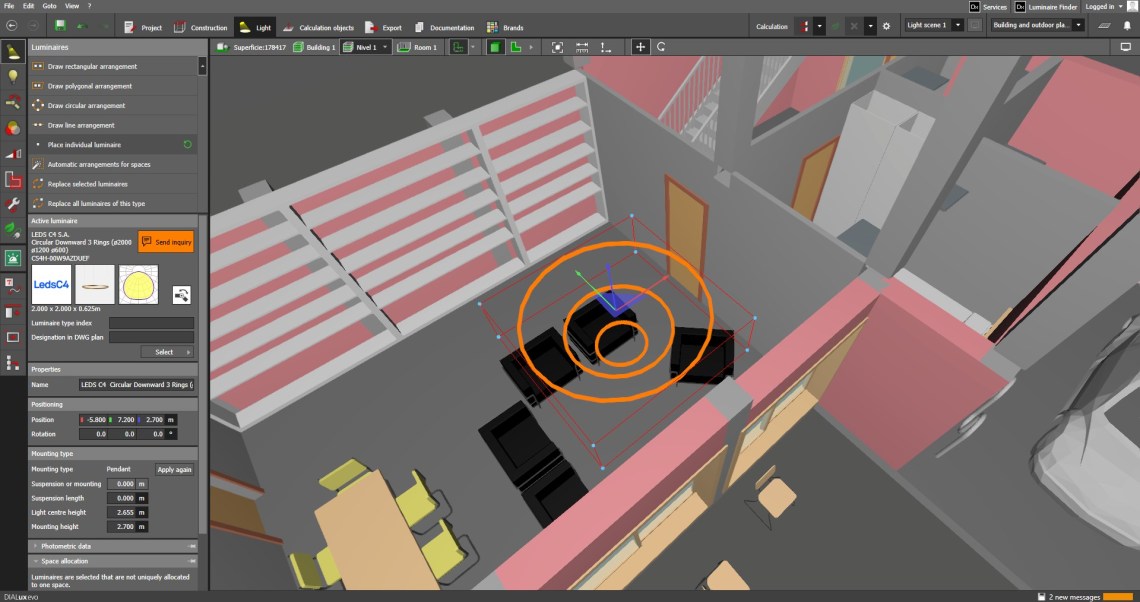
Task: Toggle the floor plan view button
Action: coord(516,47)
